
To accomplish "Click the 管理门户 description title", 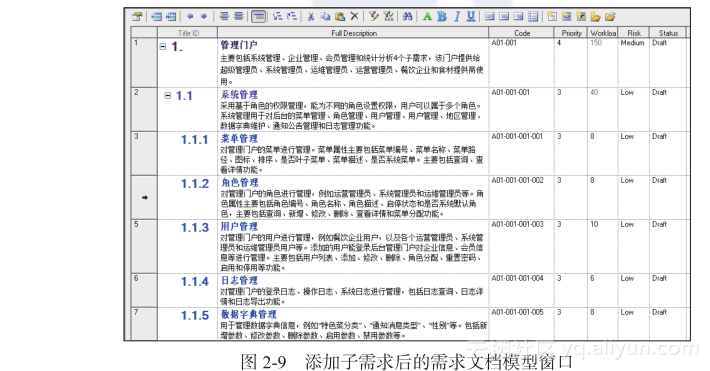I will point(239,45).
